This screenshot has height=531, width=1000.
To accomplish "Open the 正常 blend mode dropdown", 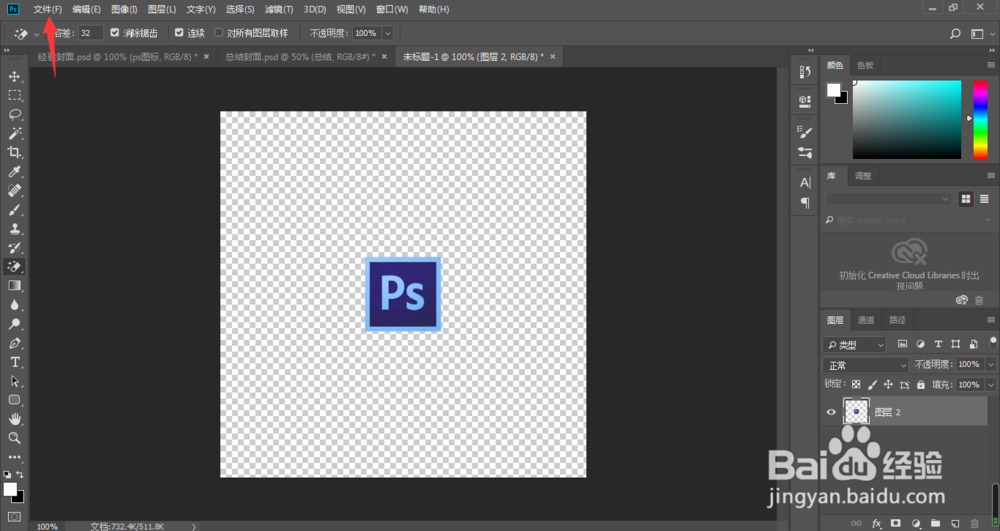I will click(x=865, y=365).
